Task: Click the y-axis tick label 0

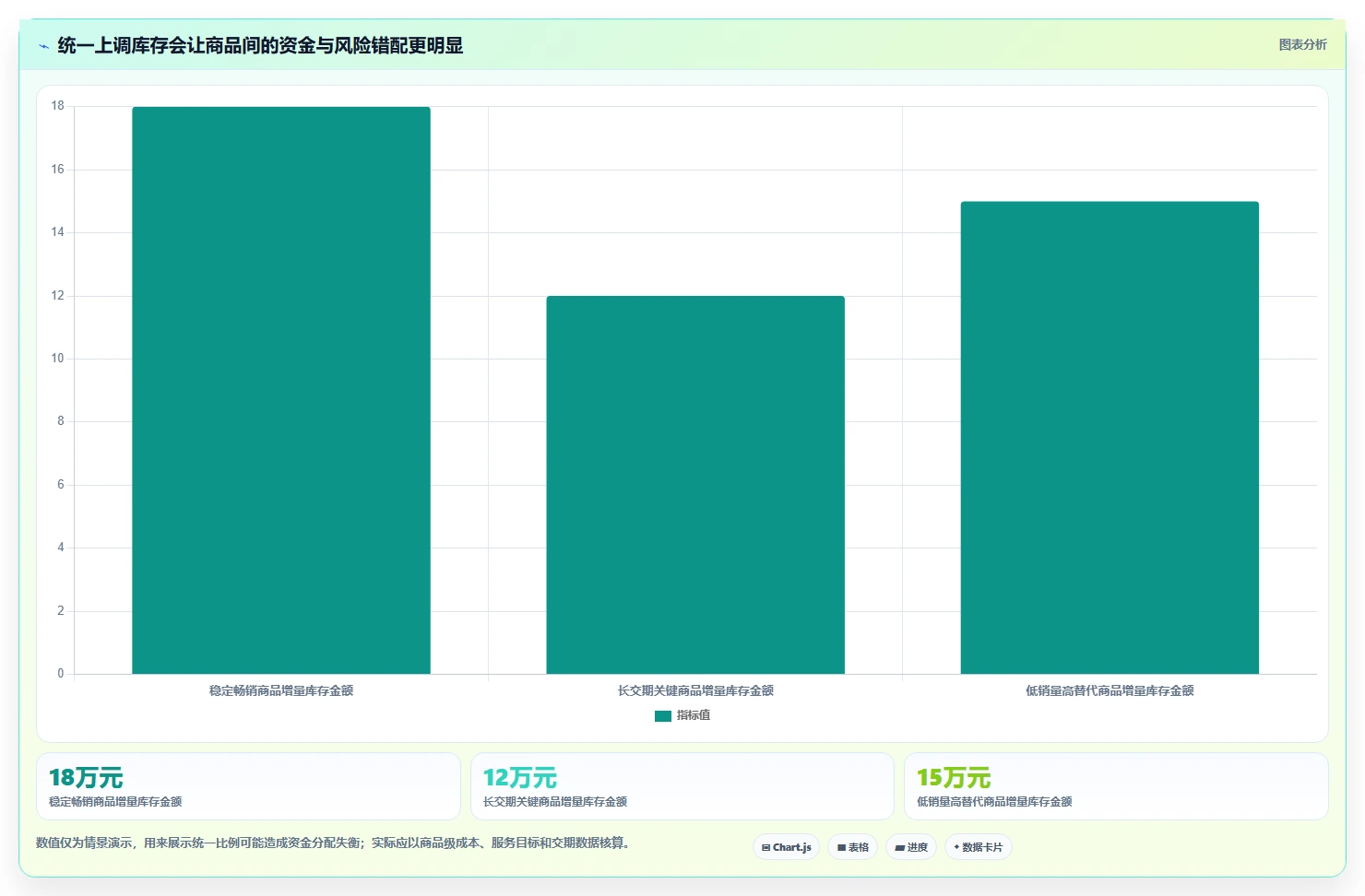Action: click(61, 674)
